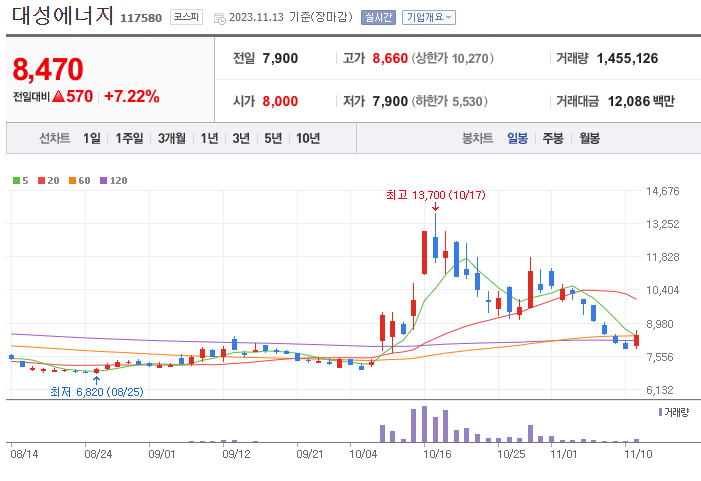Select the 3개월 line chart tab
The height and width of the screenshot is (481, 701).
(x=172, y=138)
